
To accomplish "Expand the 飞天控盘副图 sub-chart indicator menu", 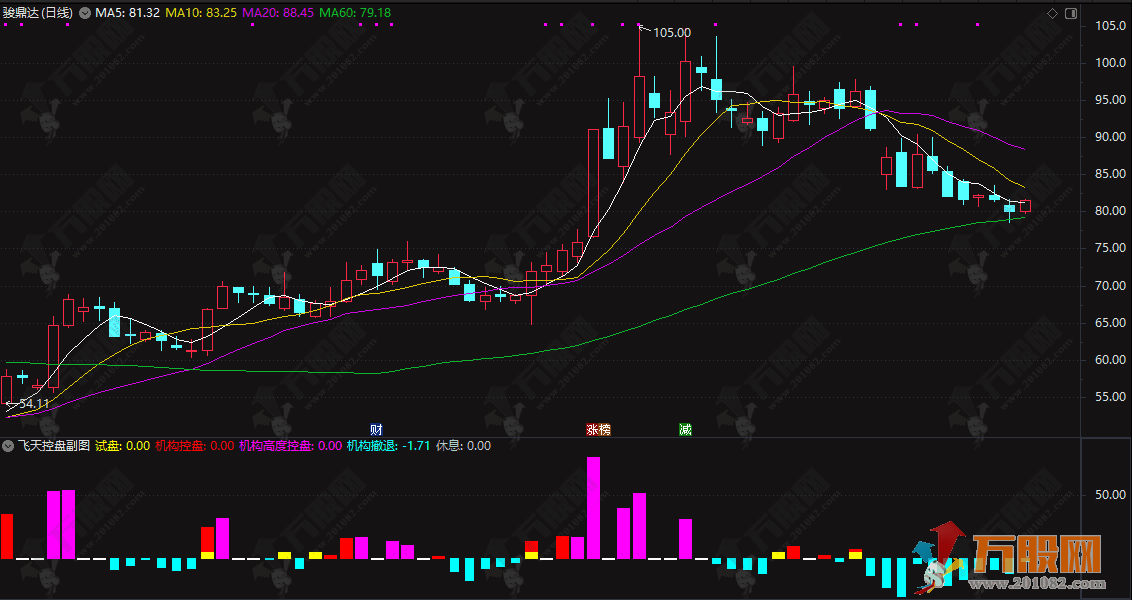I will click(10, 446).
